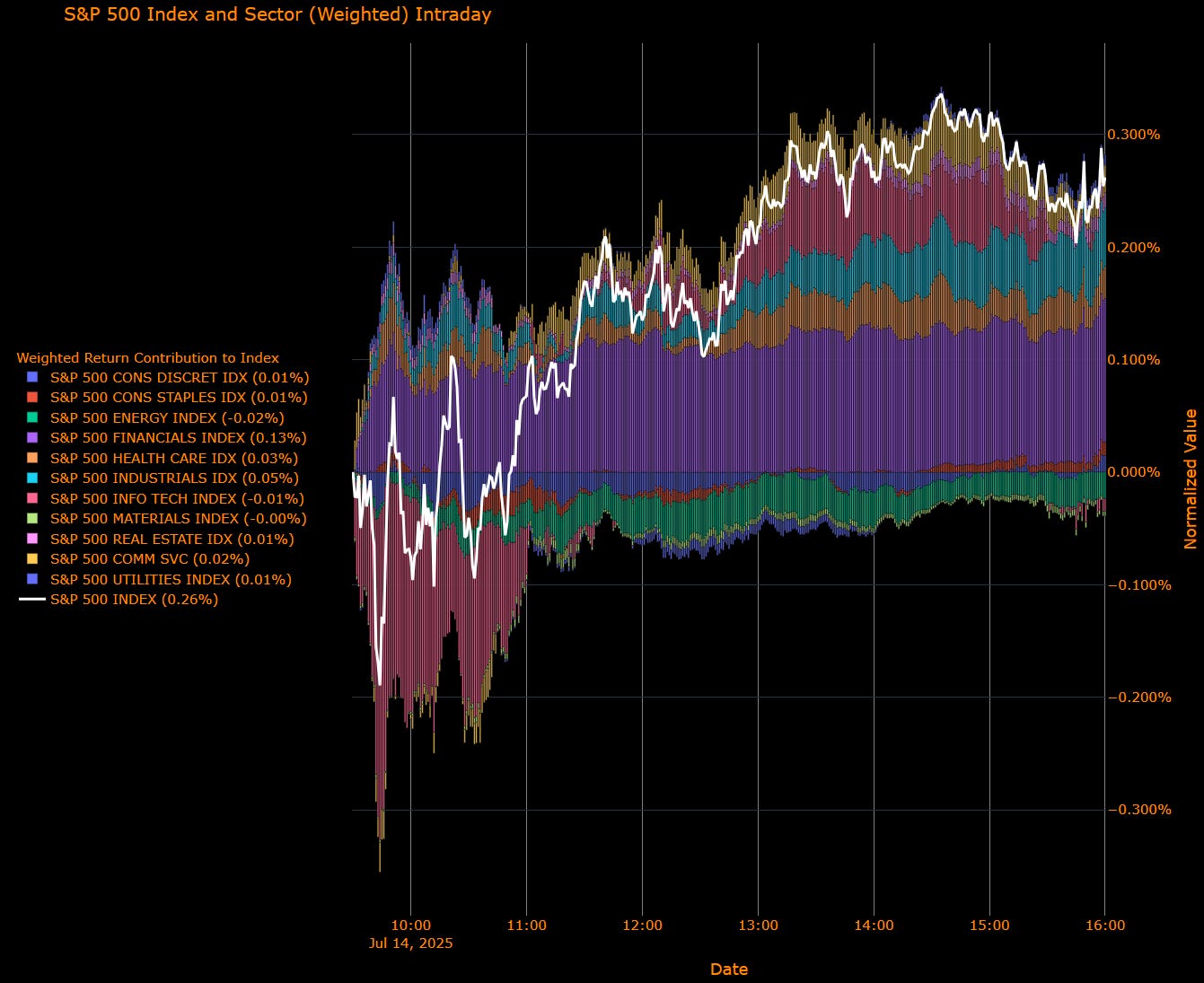Image resolution: width=1204 pixels, height=983 pixels.
Task: Click the CONS DISCRET blue color swatch
Action: point(32,377)
